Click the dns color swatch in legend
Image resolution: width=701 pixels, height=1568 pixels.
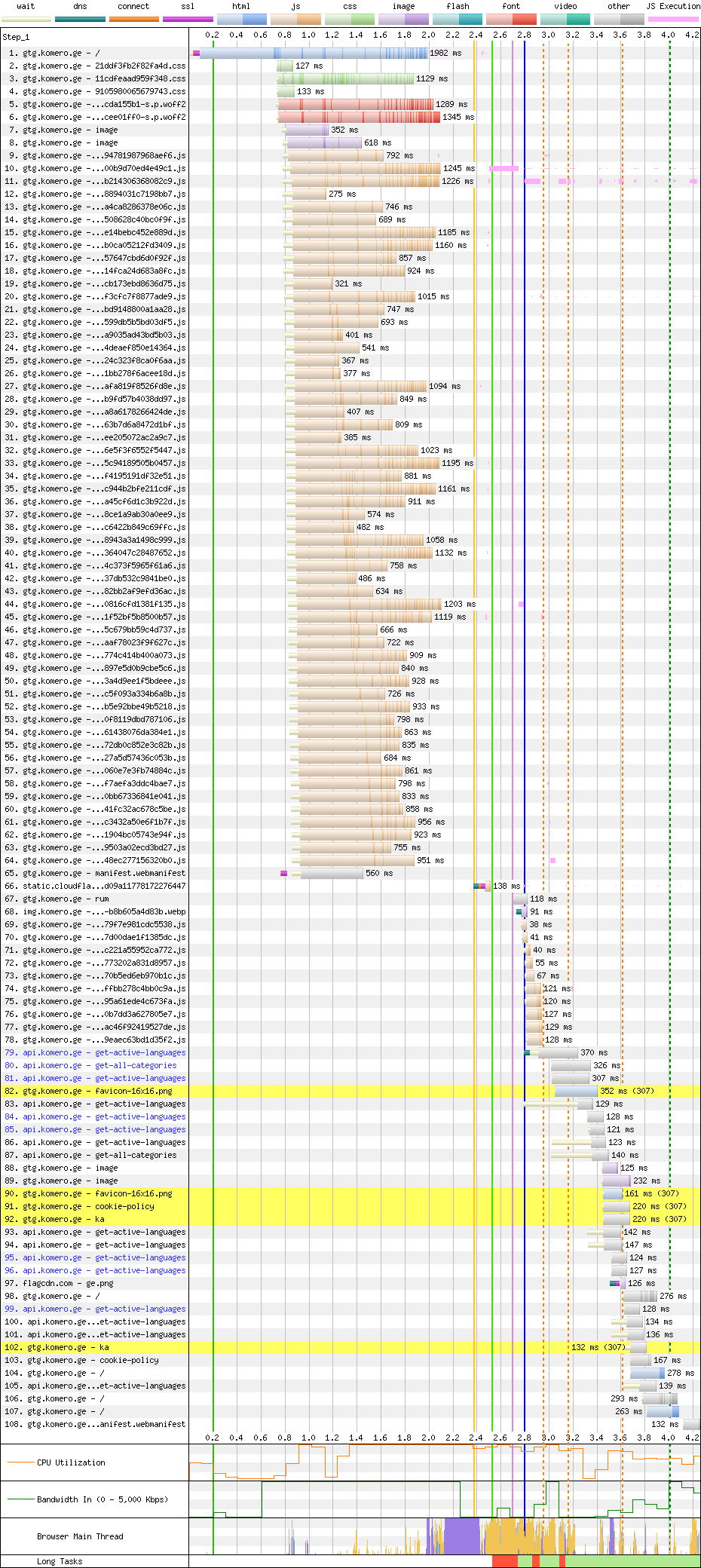tap(80, 20)
